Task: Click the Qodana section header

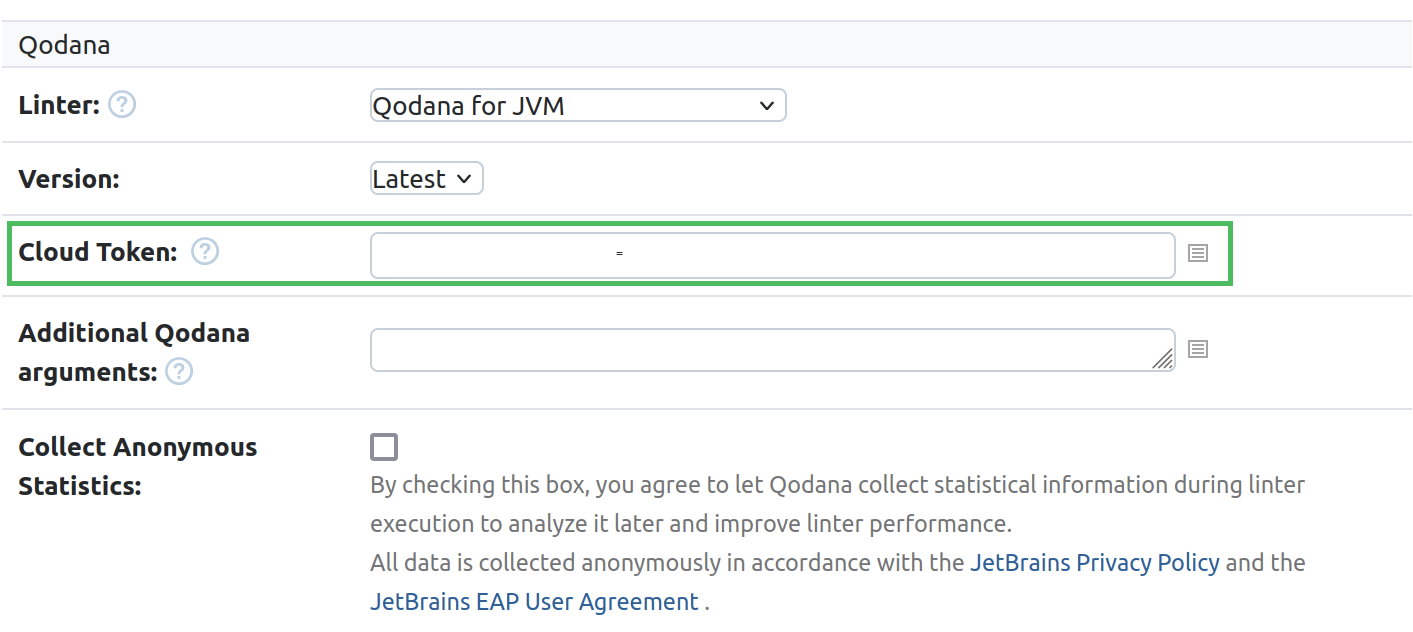Action: (64, 44)
